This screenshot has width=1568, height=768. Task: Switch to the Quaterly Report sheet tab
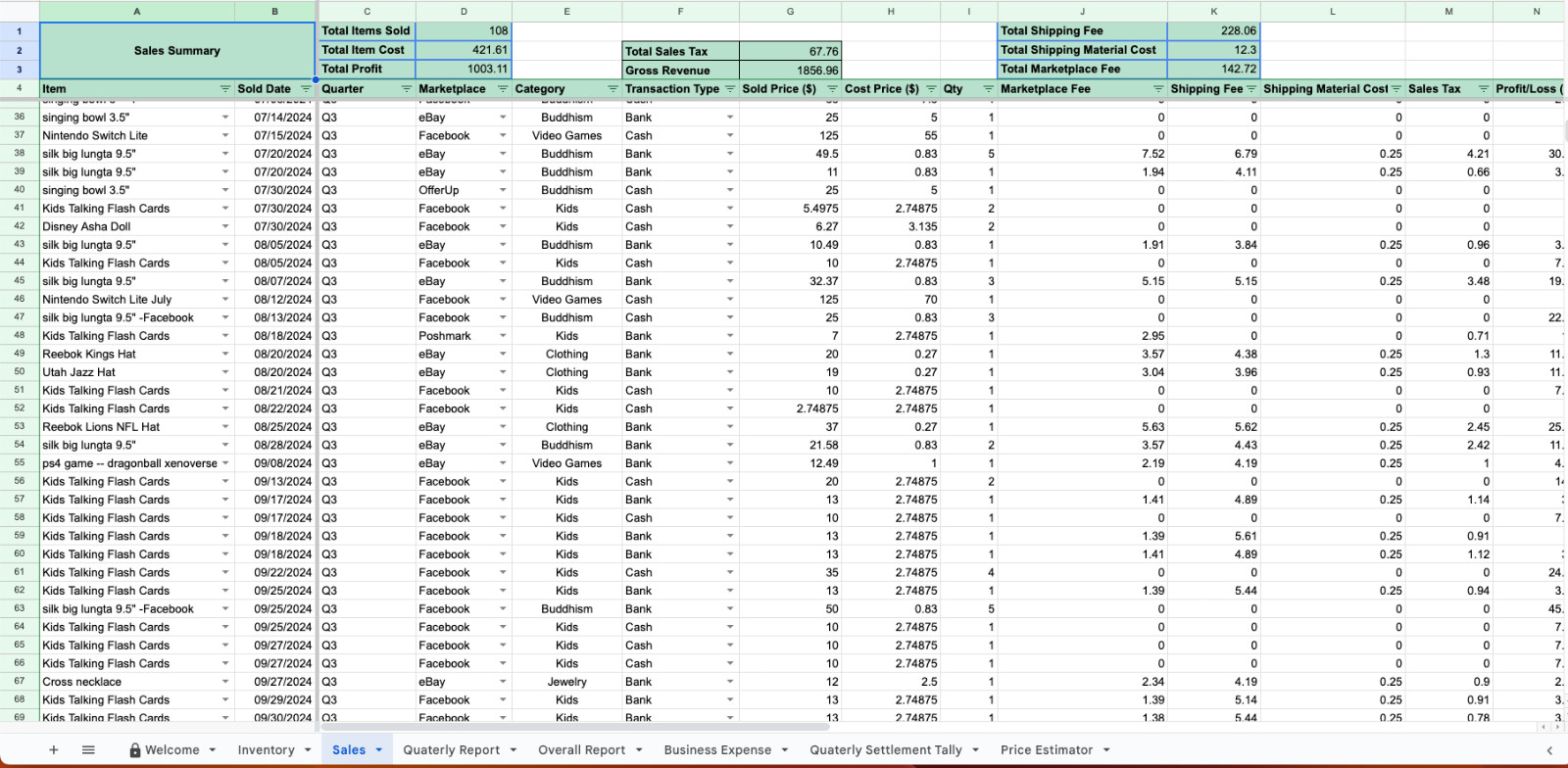[x=451, y=749]
